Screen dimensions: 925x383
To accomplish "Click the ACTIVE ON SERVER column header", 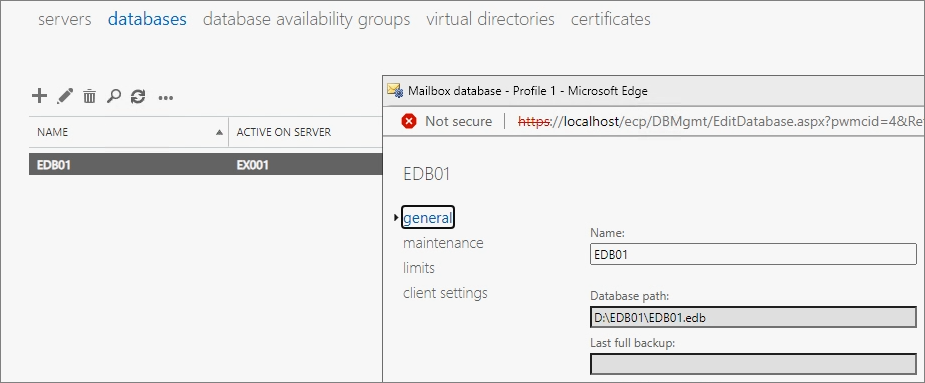I will point(284,132).
